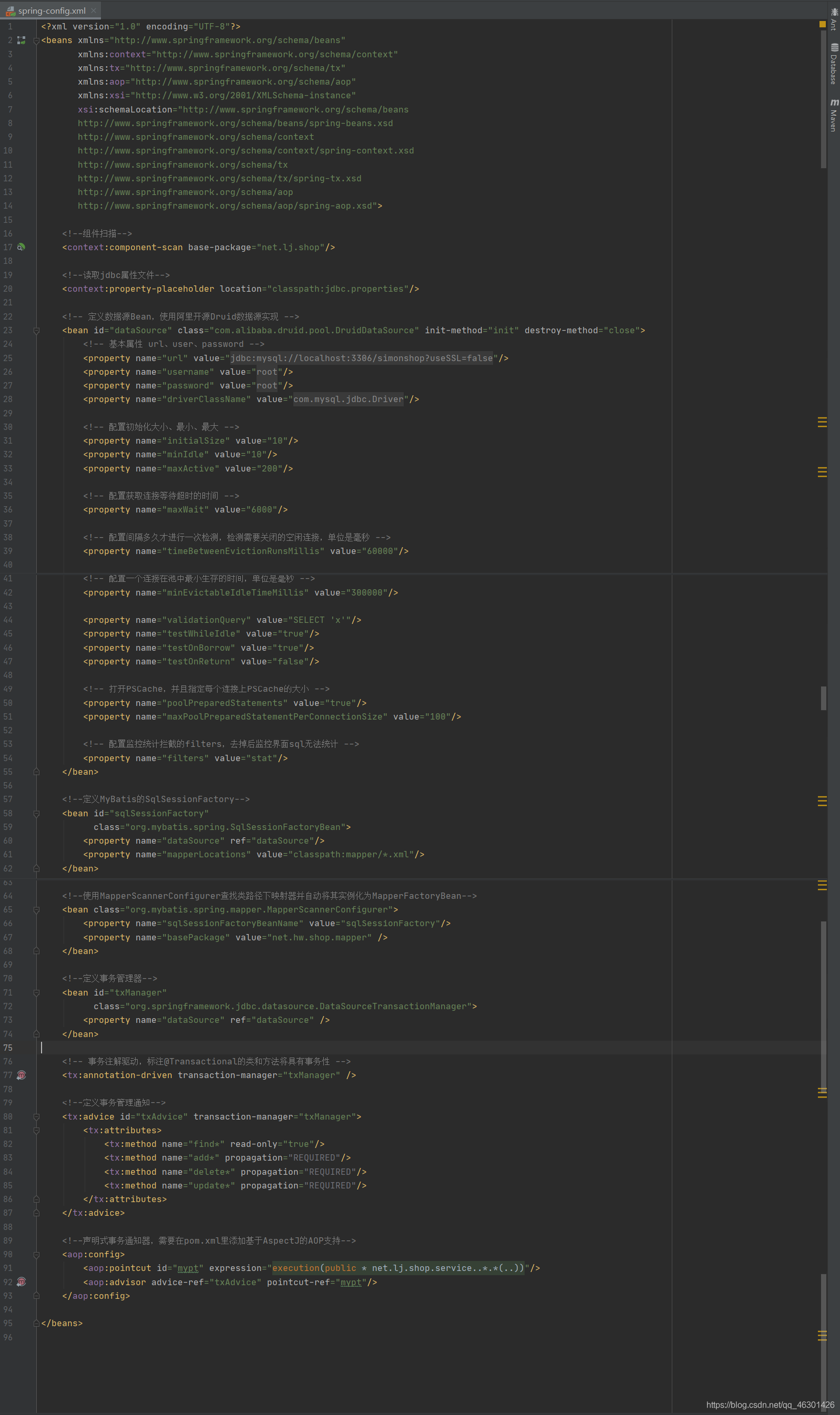Open the Ant tool window
The image size is (840, 1415).
coord(834,19)
